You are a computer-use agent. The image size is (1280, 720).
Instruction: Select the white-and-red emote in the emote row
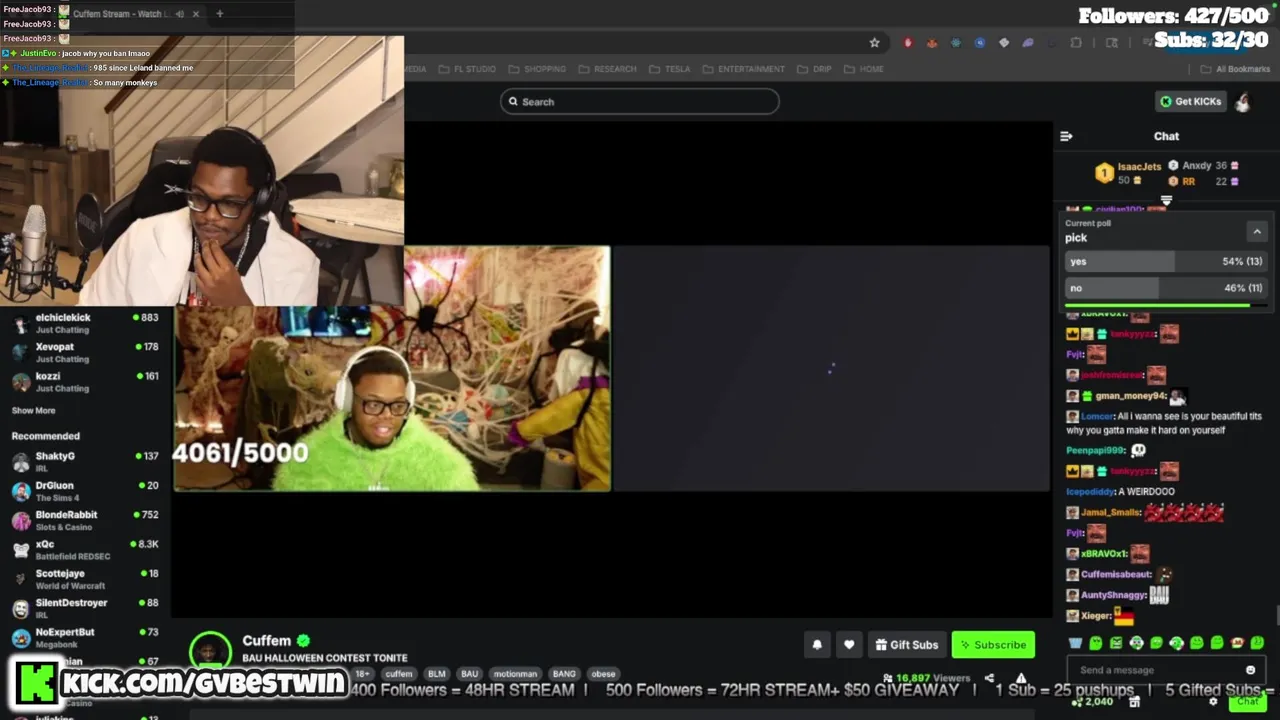click(x=1237, y=643)
